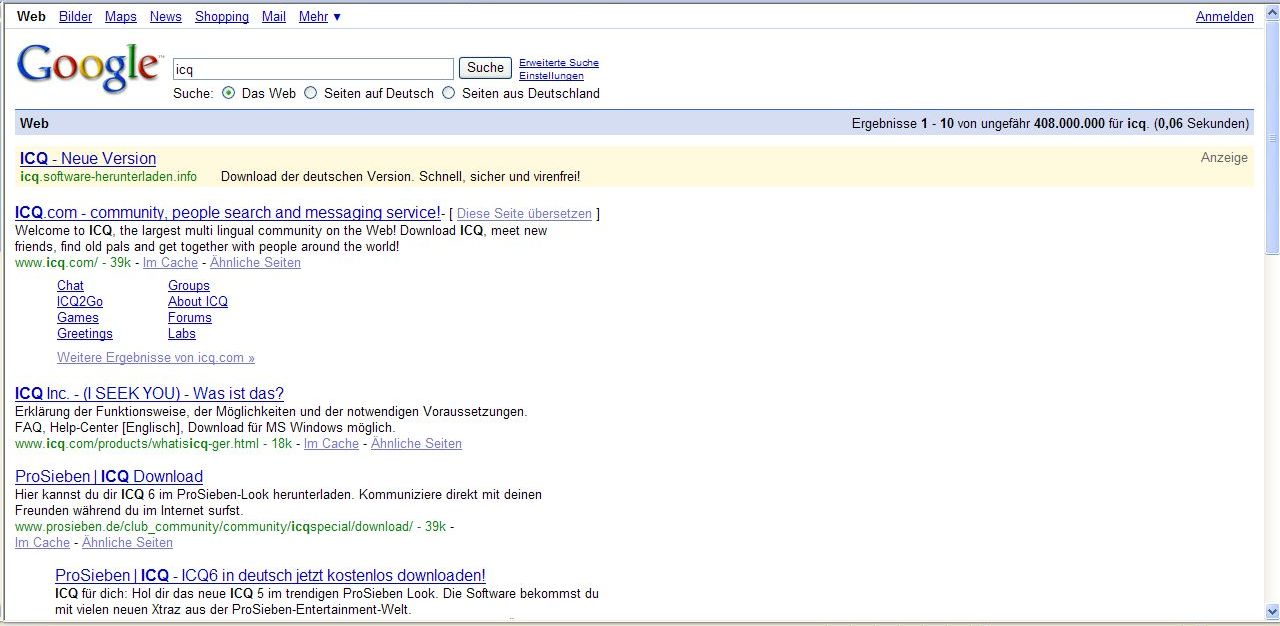Expand the 'Mehr' dropdown menu
This screenshot has width=1280, height=626.
pos(319,17)
